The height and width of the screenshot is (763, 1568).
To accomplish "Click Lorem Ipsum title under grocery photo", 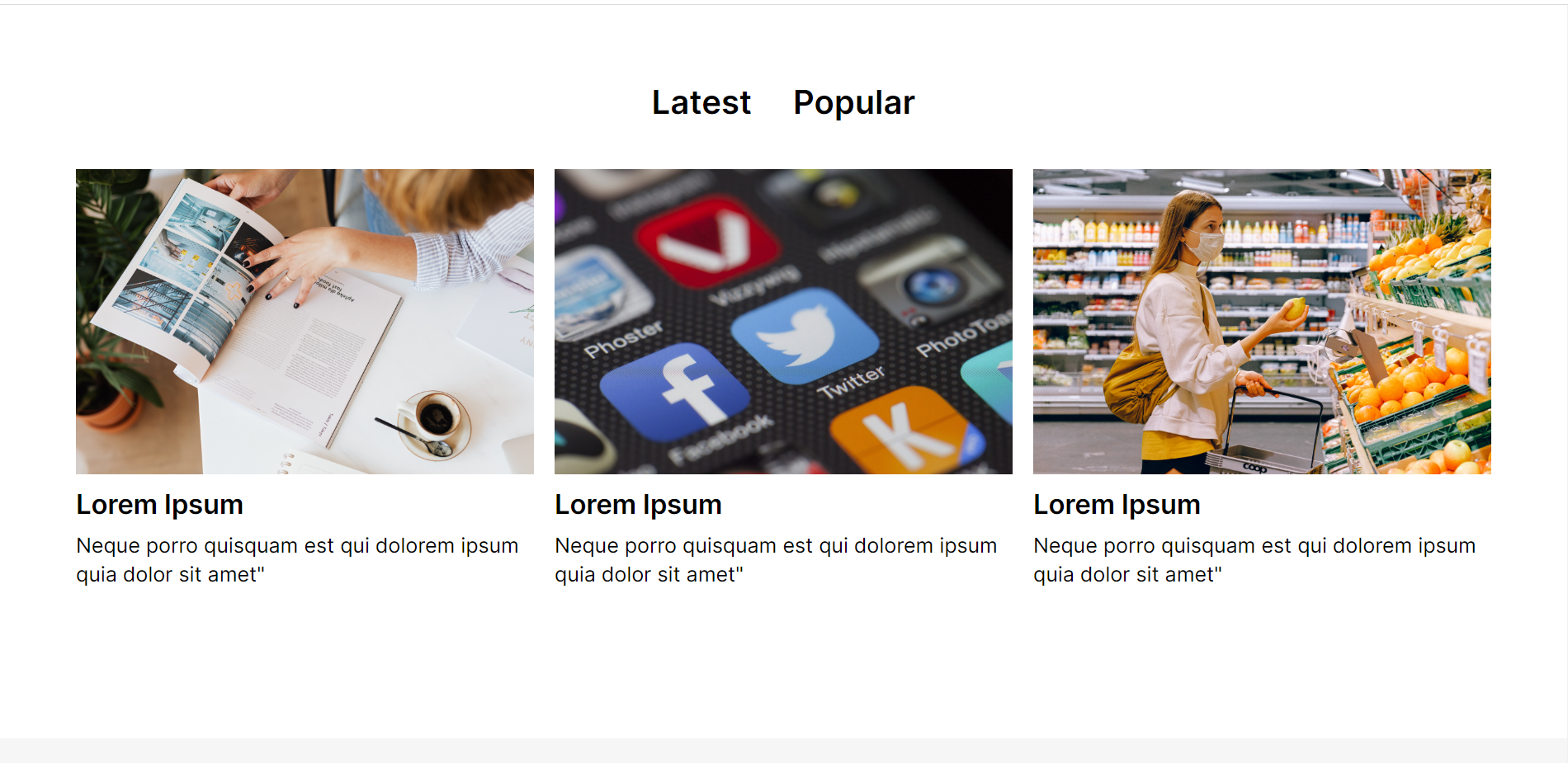I will (1117, 505).
